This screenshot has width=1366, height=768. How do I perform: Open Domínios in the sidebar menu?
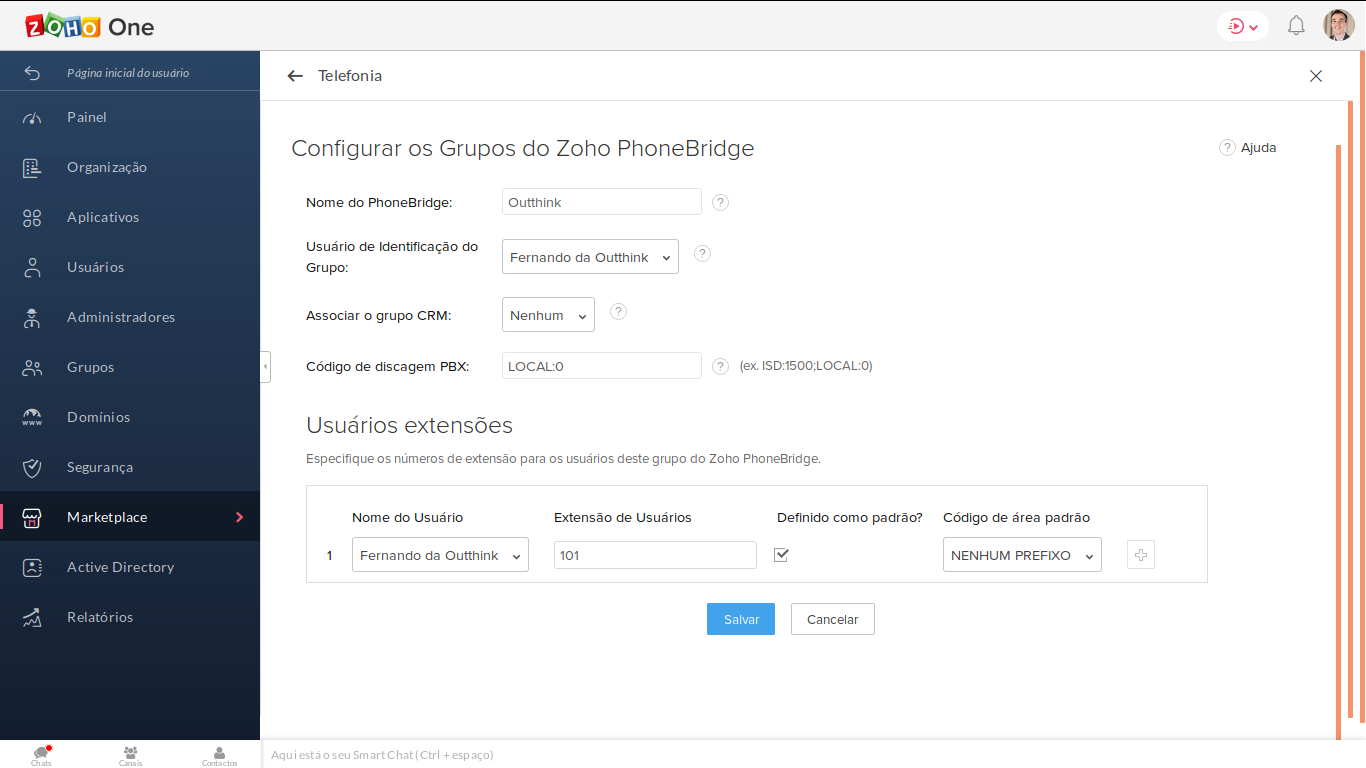coord(130,417)
